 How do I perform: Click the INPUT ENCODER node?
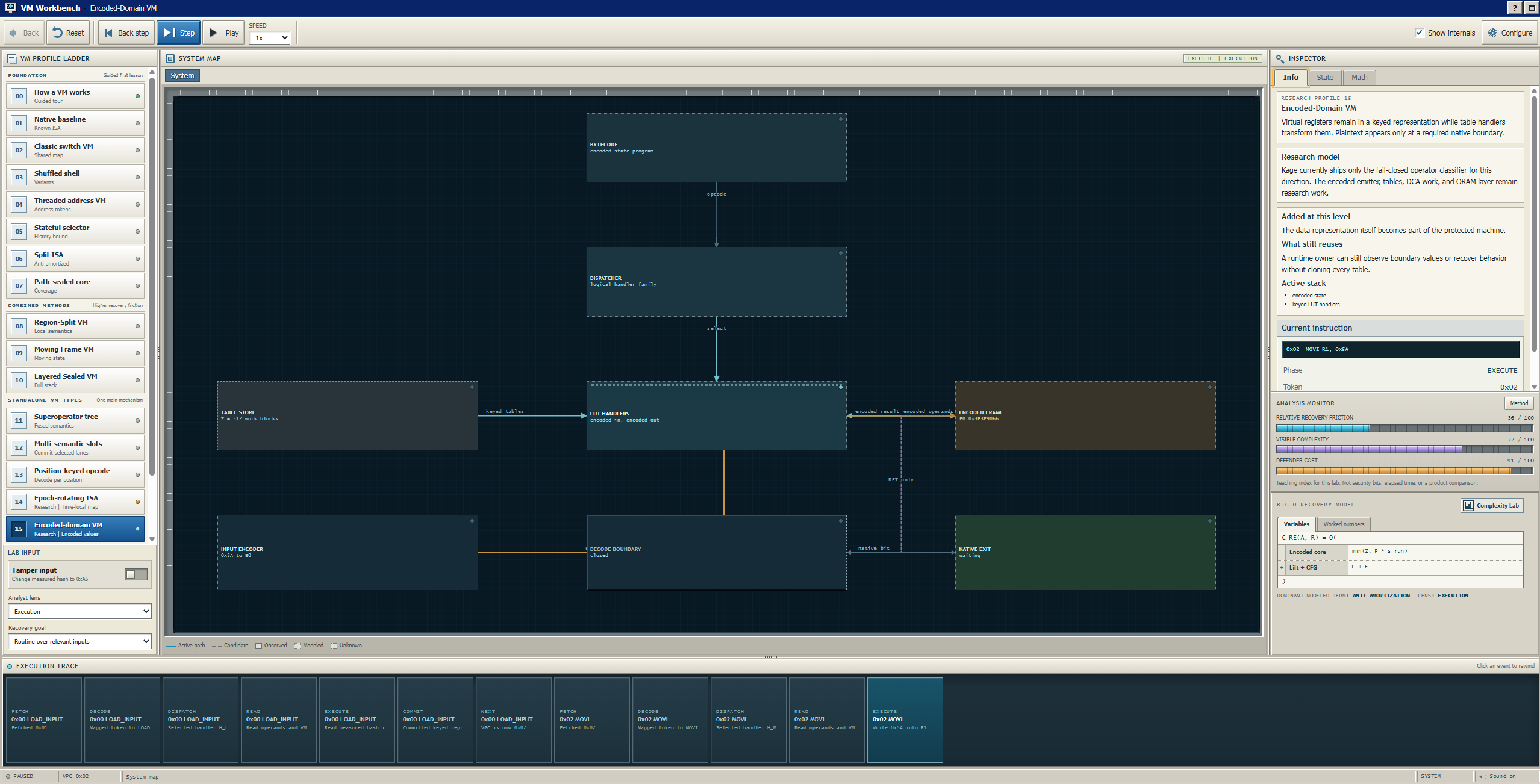(348, 552)
